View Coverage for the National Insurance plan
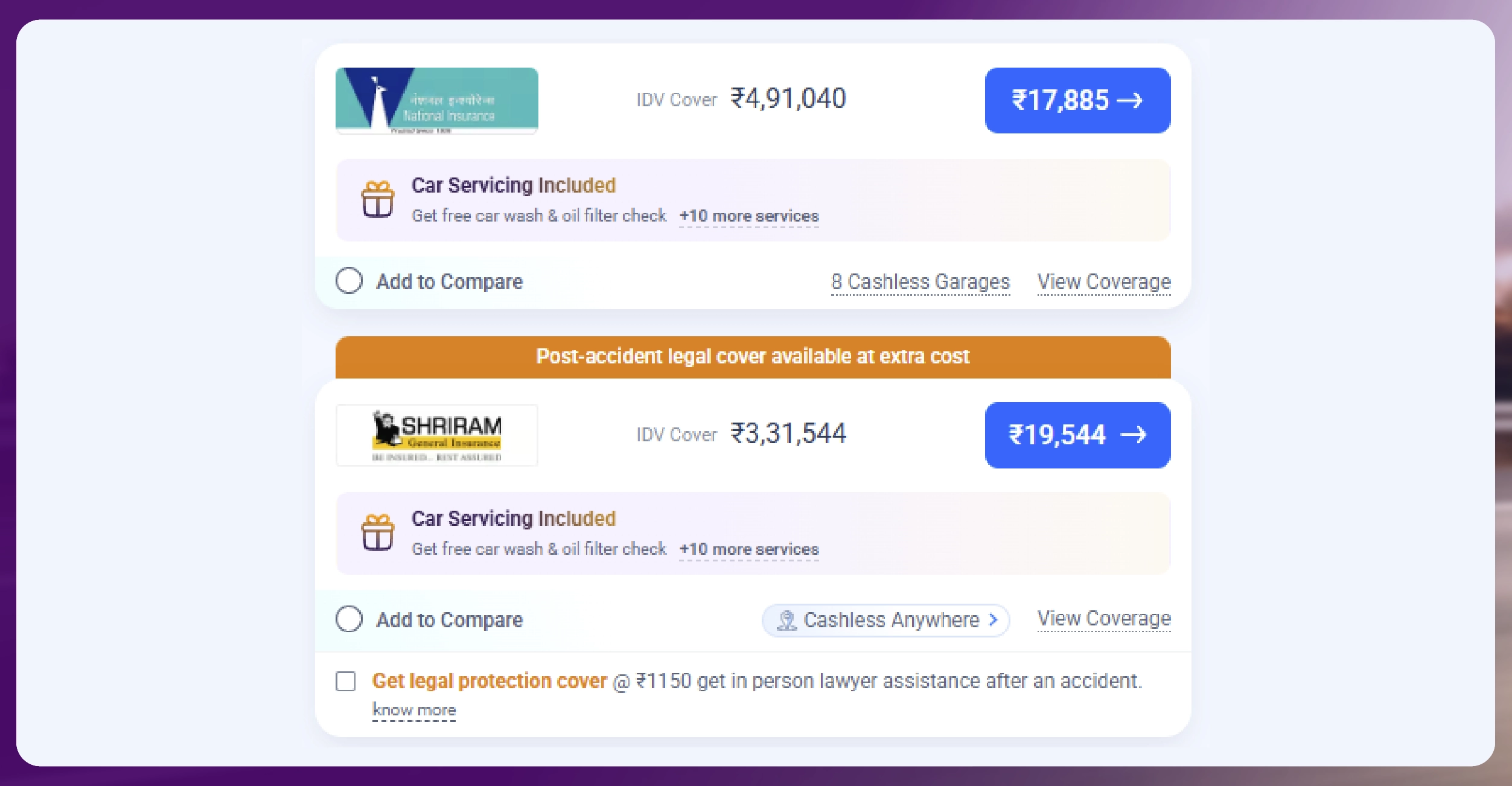 tap(1103, 281)
